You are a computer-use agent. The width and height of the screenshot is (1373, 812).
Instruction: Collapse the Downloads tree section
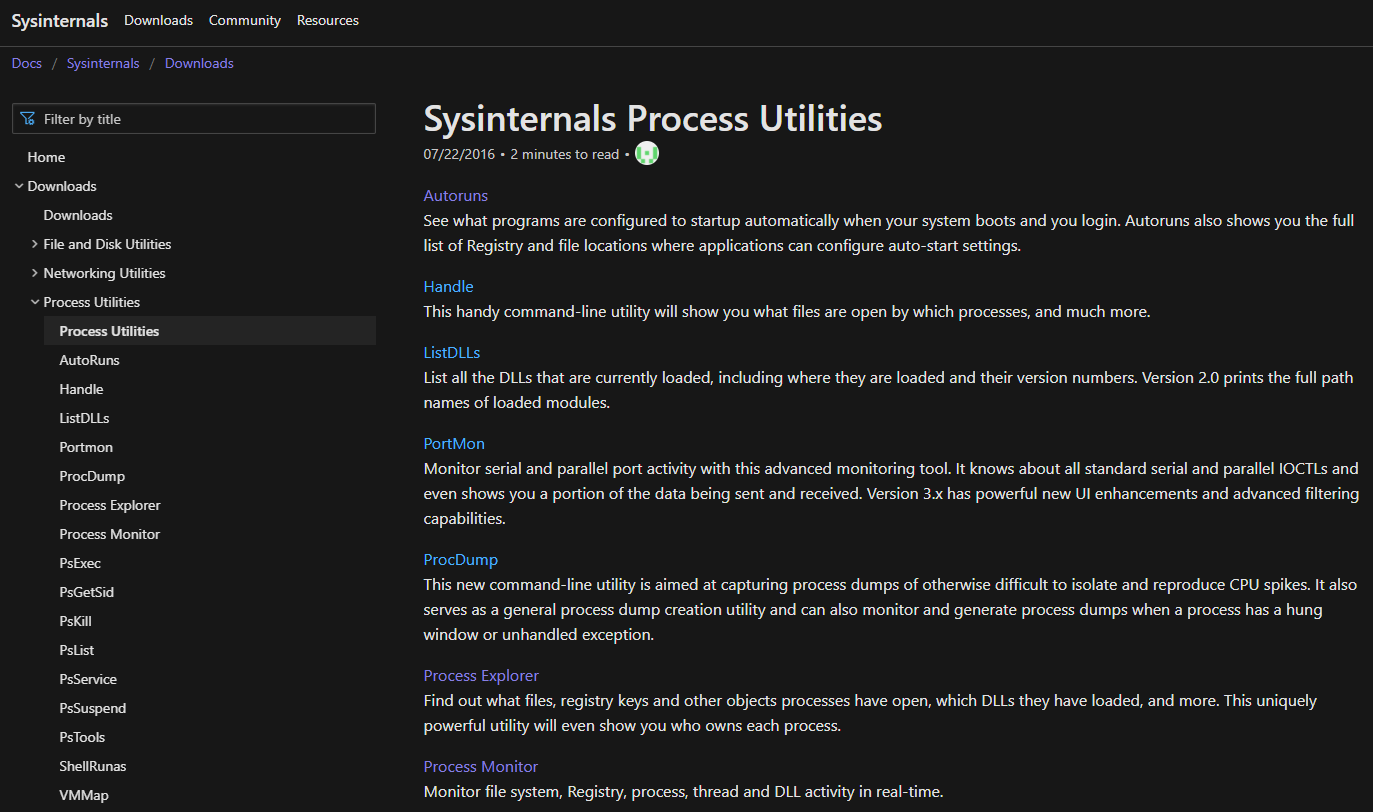[x=19, y=186]
